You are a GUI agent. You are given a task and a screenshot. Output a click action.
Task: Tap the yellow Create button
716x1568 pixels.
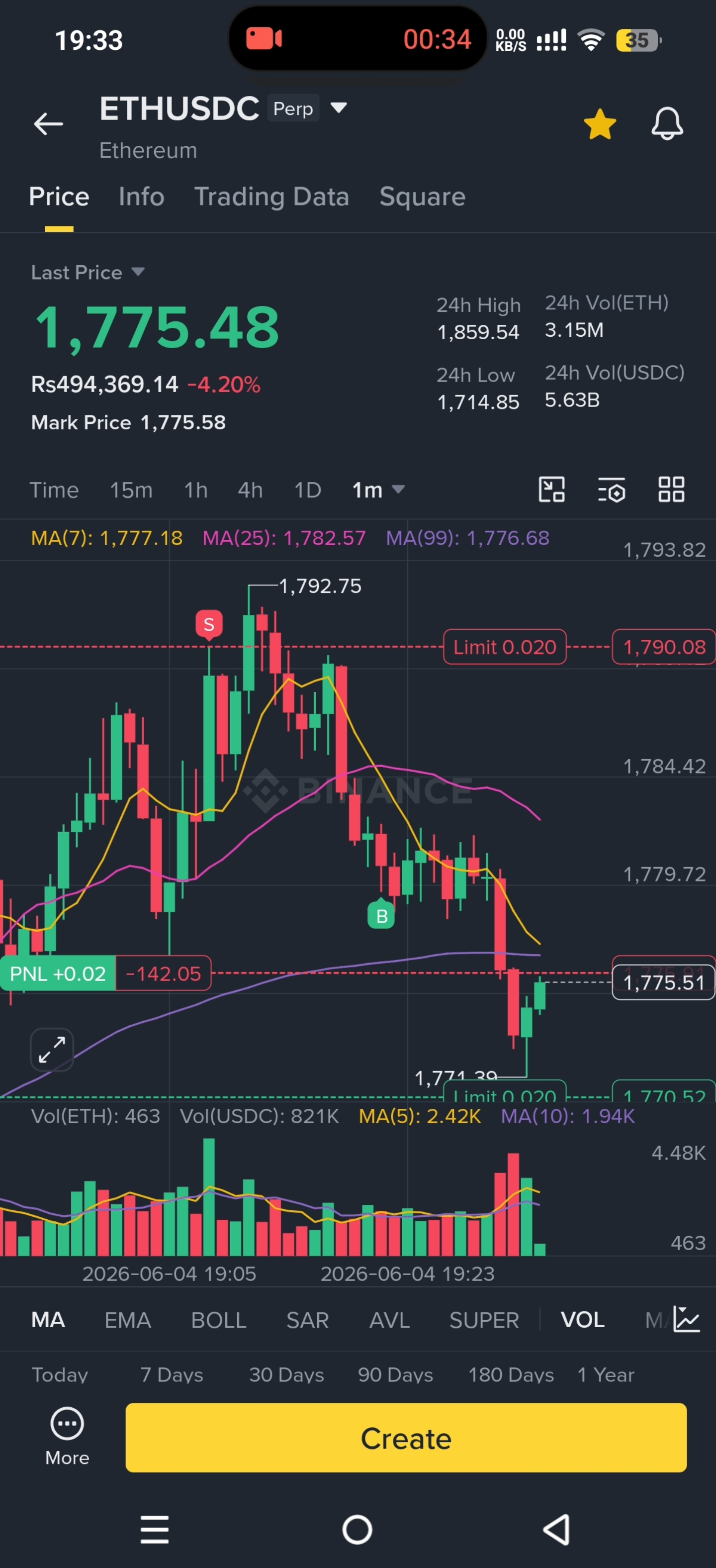(x=406, y=1438)
